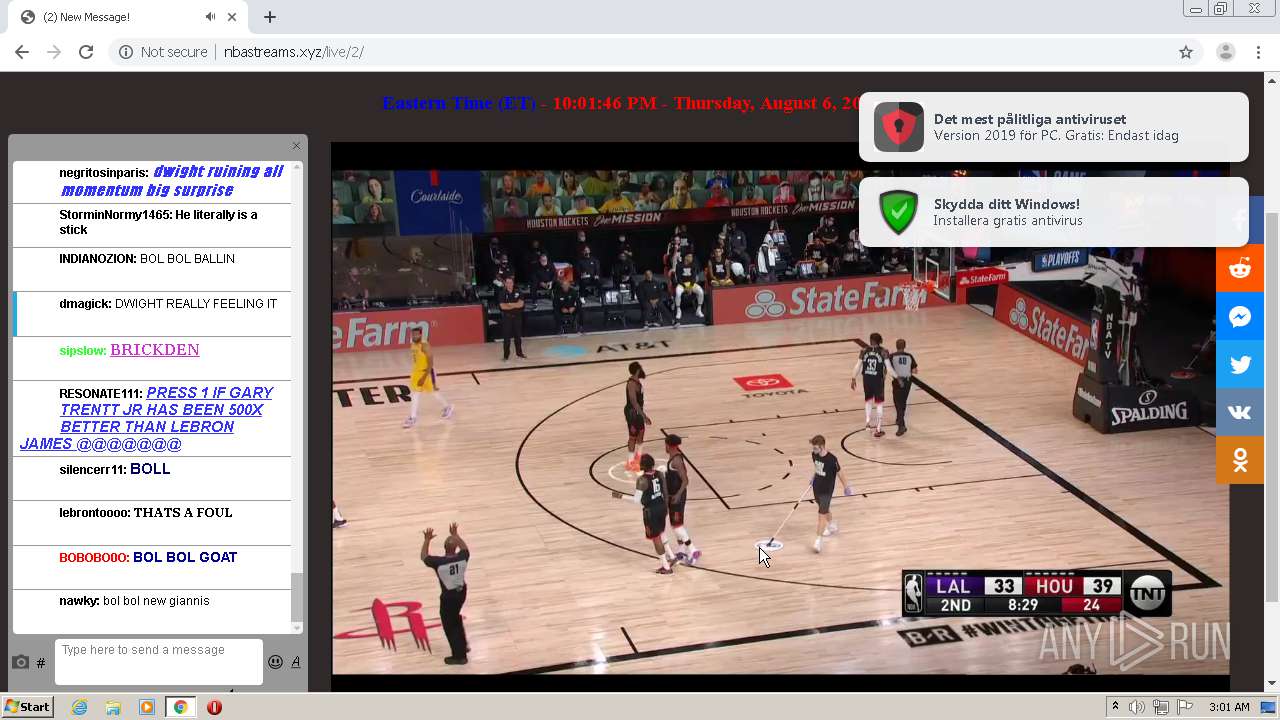Open Chrome three-dot menu
This screenshot has width=1280, height=720.
click(x=1259, y=52)
